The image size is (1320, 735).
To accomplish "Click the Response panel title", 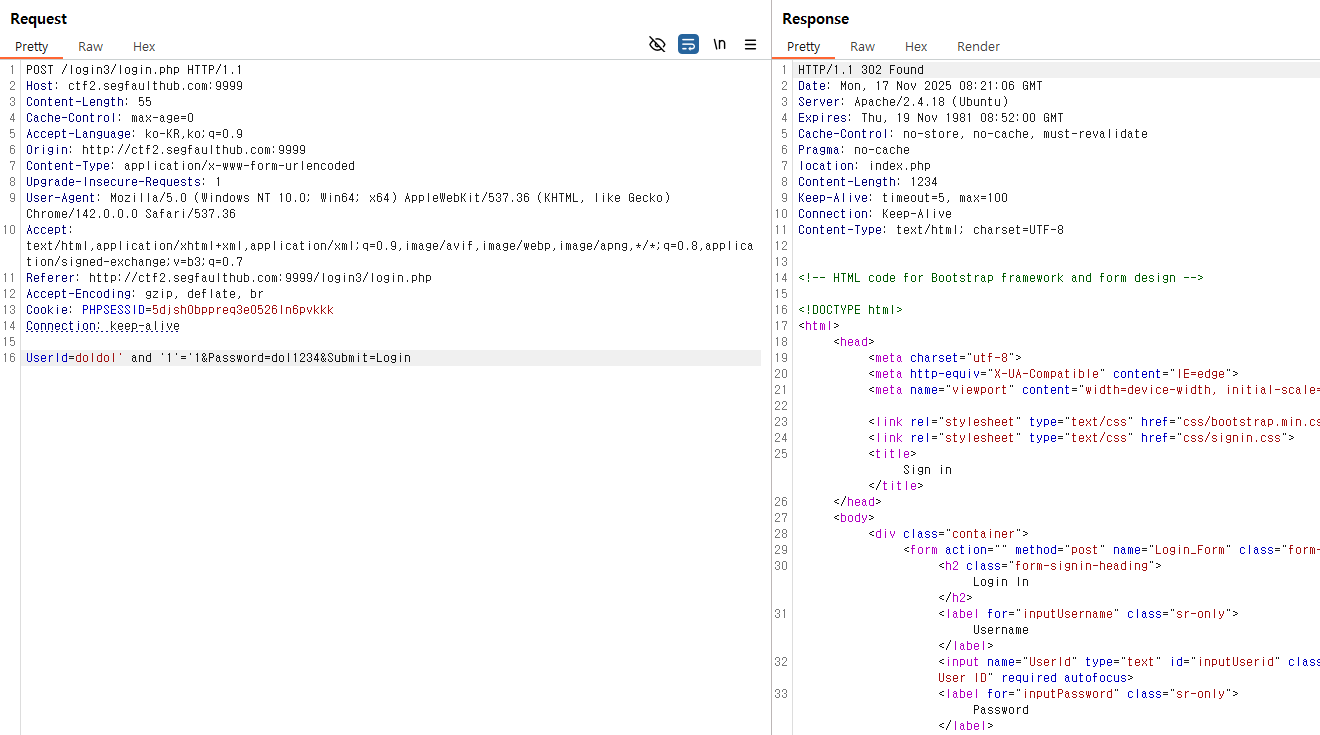I will pos(815,19).
